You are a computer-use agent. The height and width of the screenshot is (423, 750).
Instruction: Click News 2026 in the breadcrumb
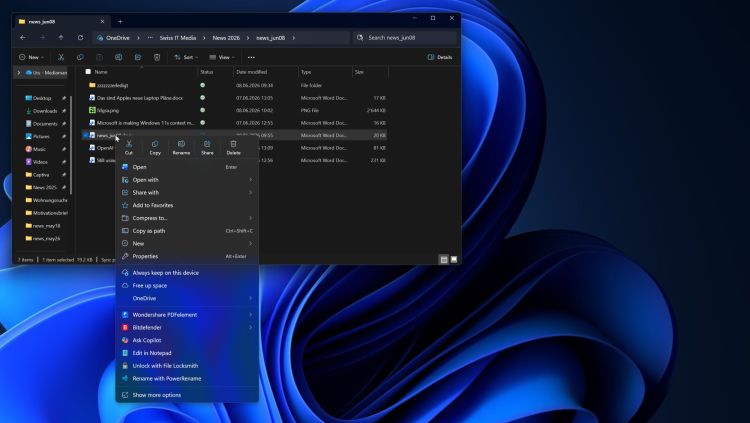226,37
